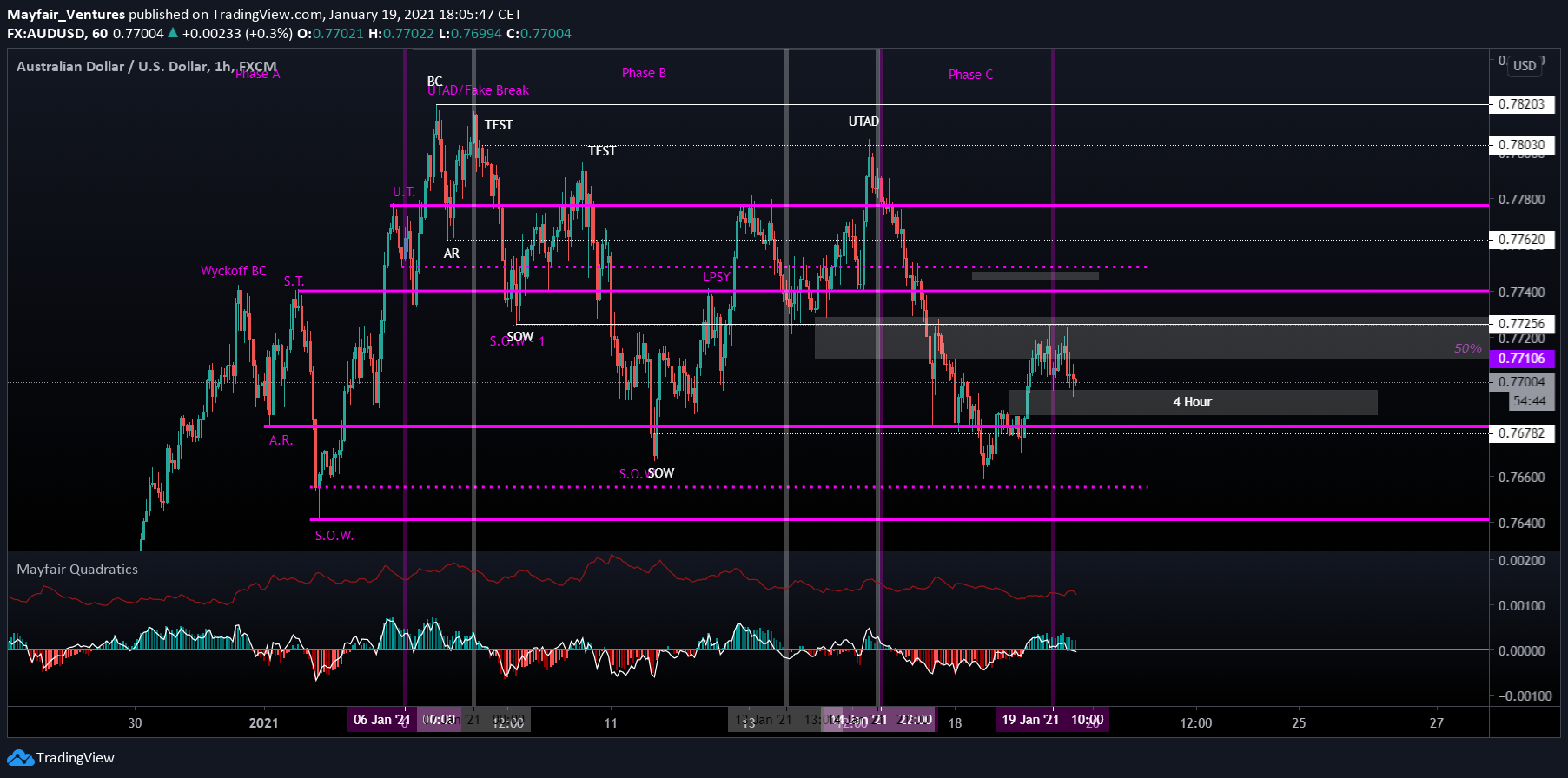Select the Wyckoff BC annotation
Screen dimensions: 1568x778
234,271
